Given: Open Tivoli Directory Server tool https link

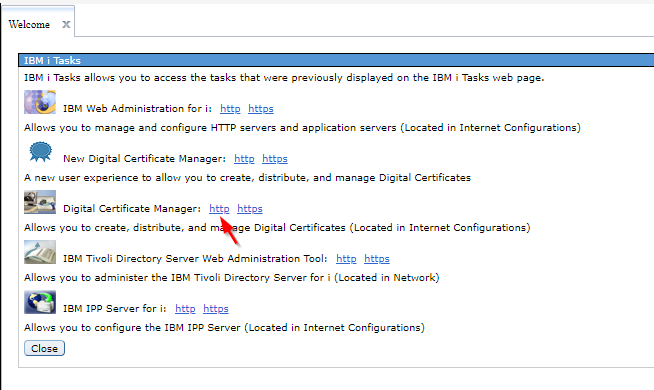Looking at the screenshot, I should (377, 259).
